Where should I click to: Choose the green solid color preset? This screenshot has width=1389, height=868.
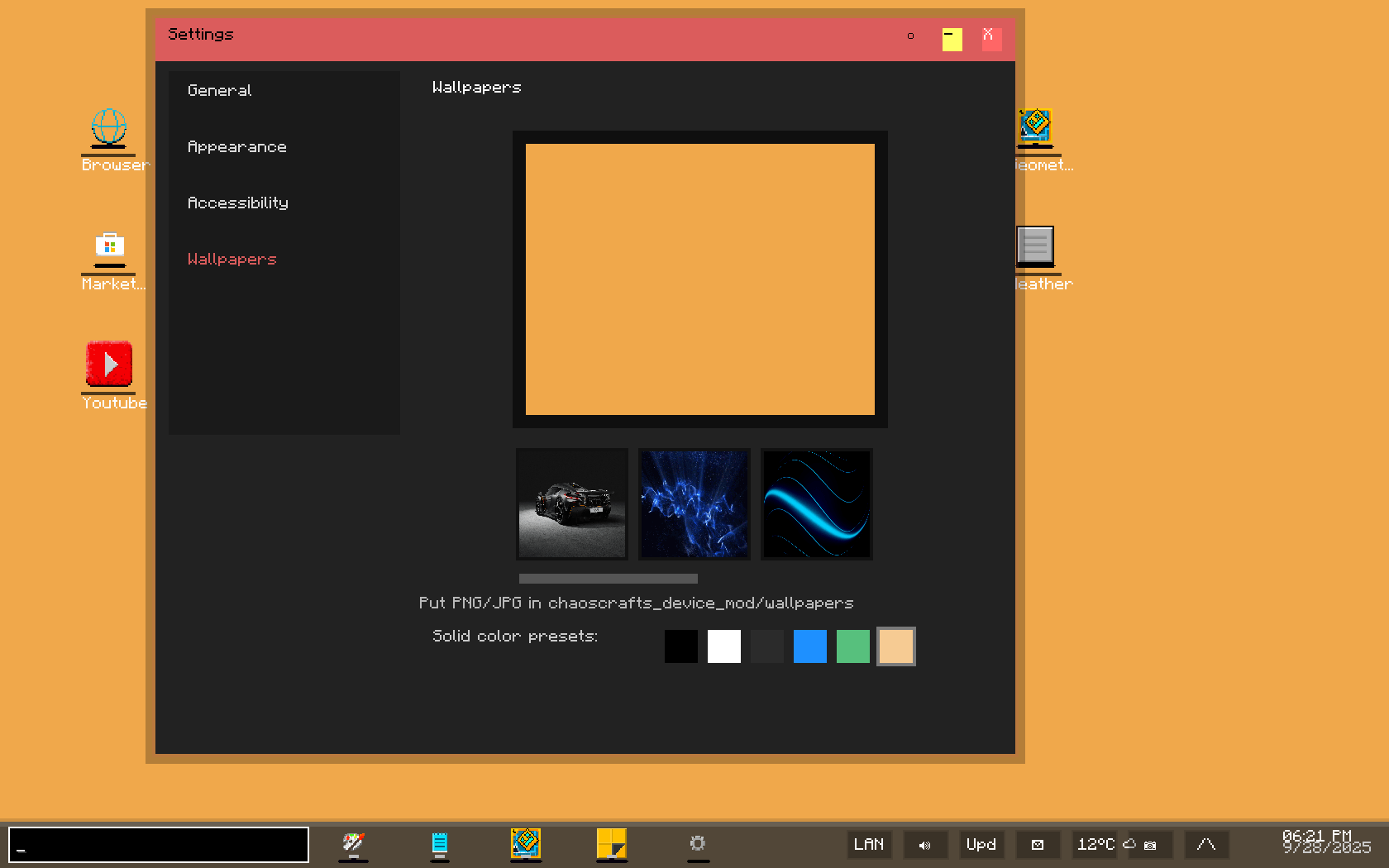point(853,646)
